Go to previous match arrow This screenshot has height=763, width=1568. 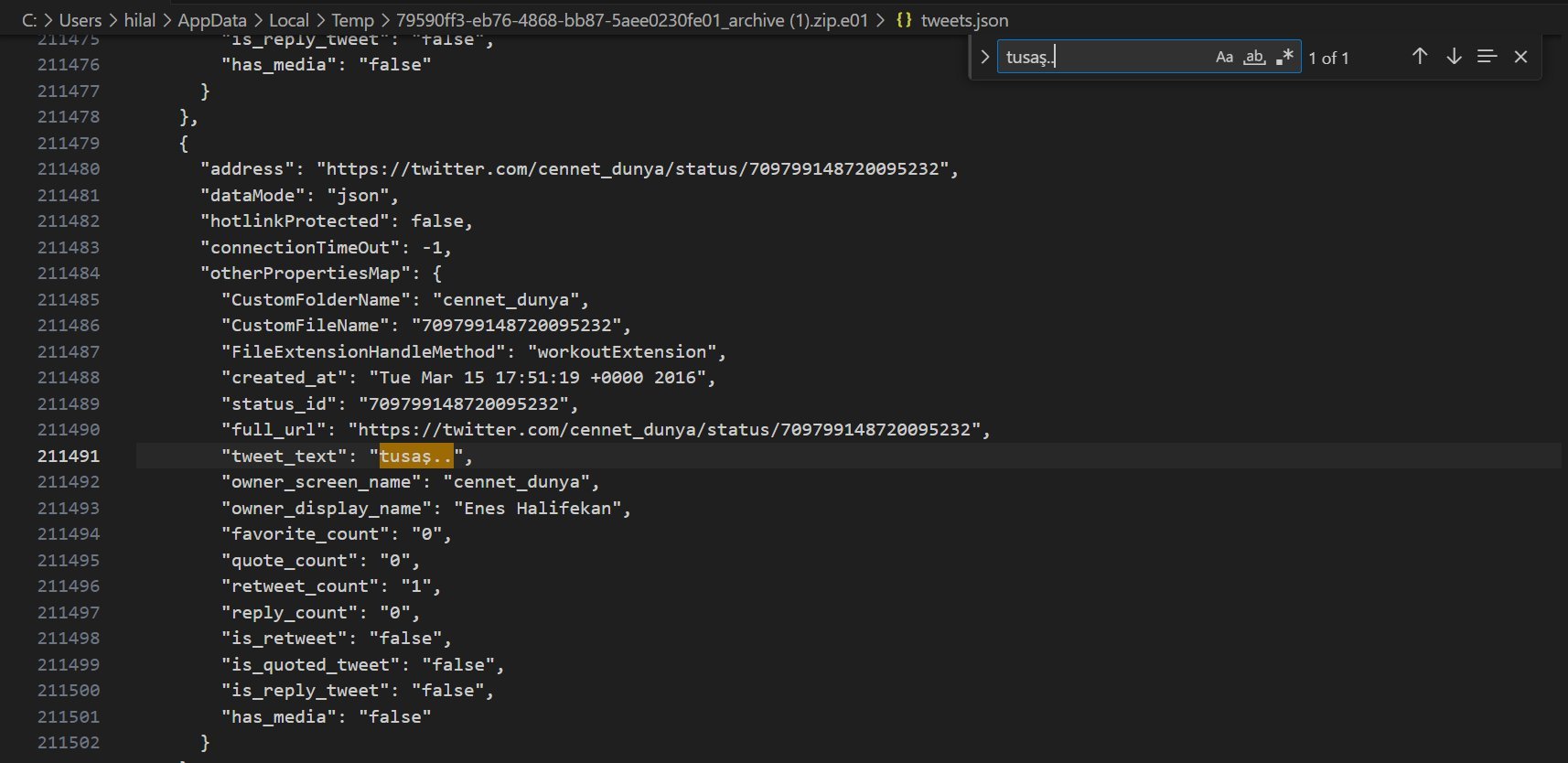coord(1420,57)
